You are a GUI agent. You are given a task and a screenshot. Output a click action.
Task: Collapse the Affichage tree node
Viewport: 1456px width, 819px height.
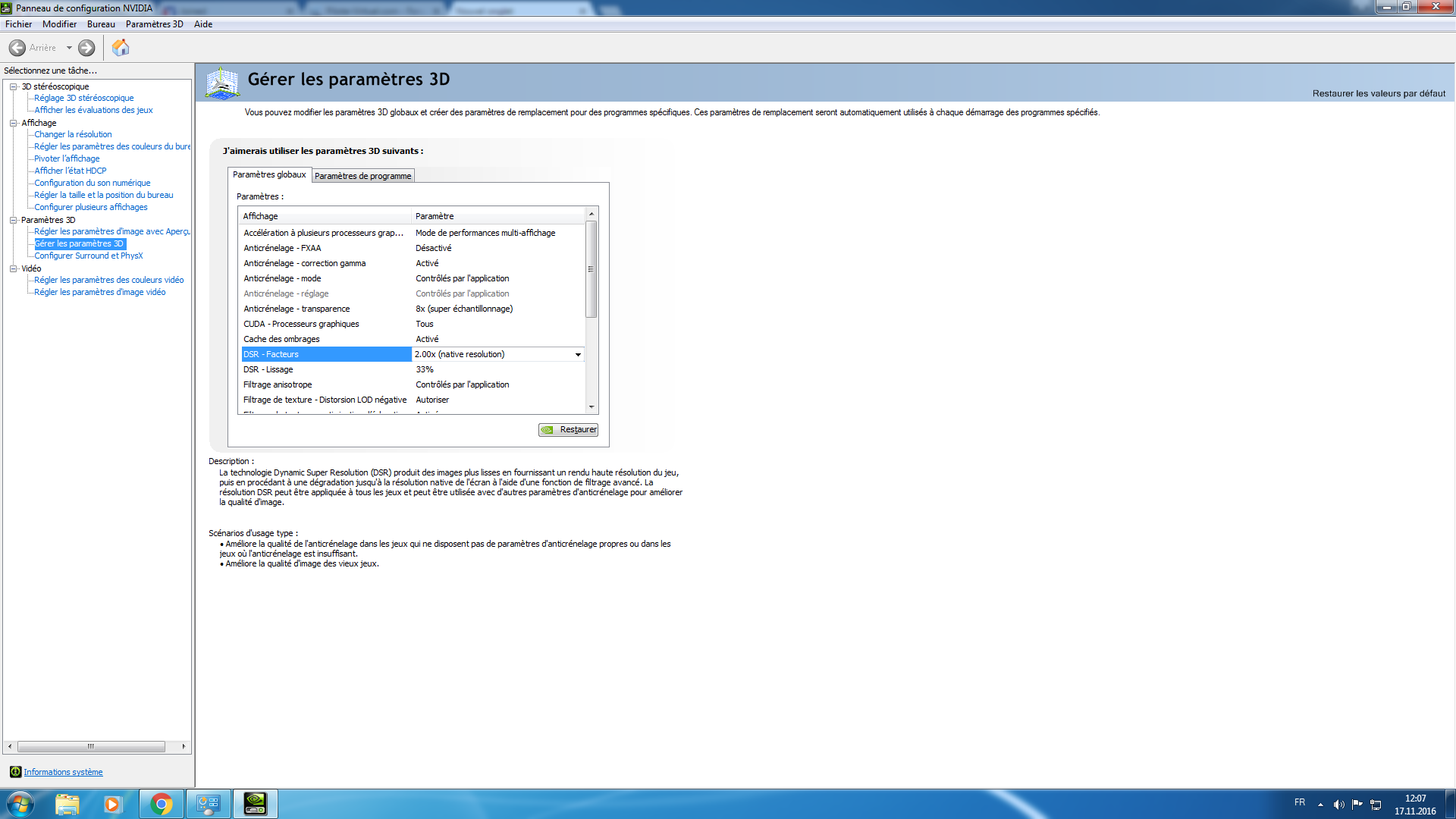click(x=13, y=123)
